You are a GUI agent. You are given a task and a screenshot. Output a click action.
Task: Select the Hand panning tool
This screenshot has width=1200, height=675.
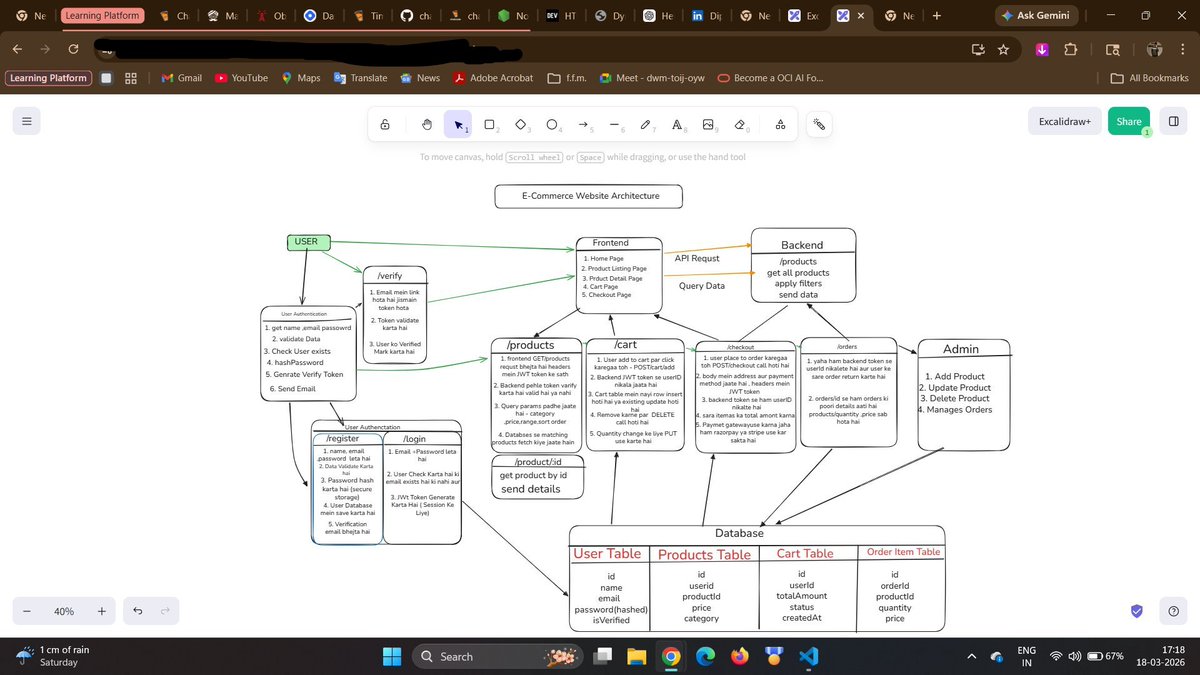[x=427, y=125]
